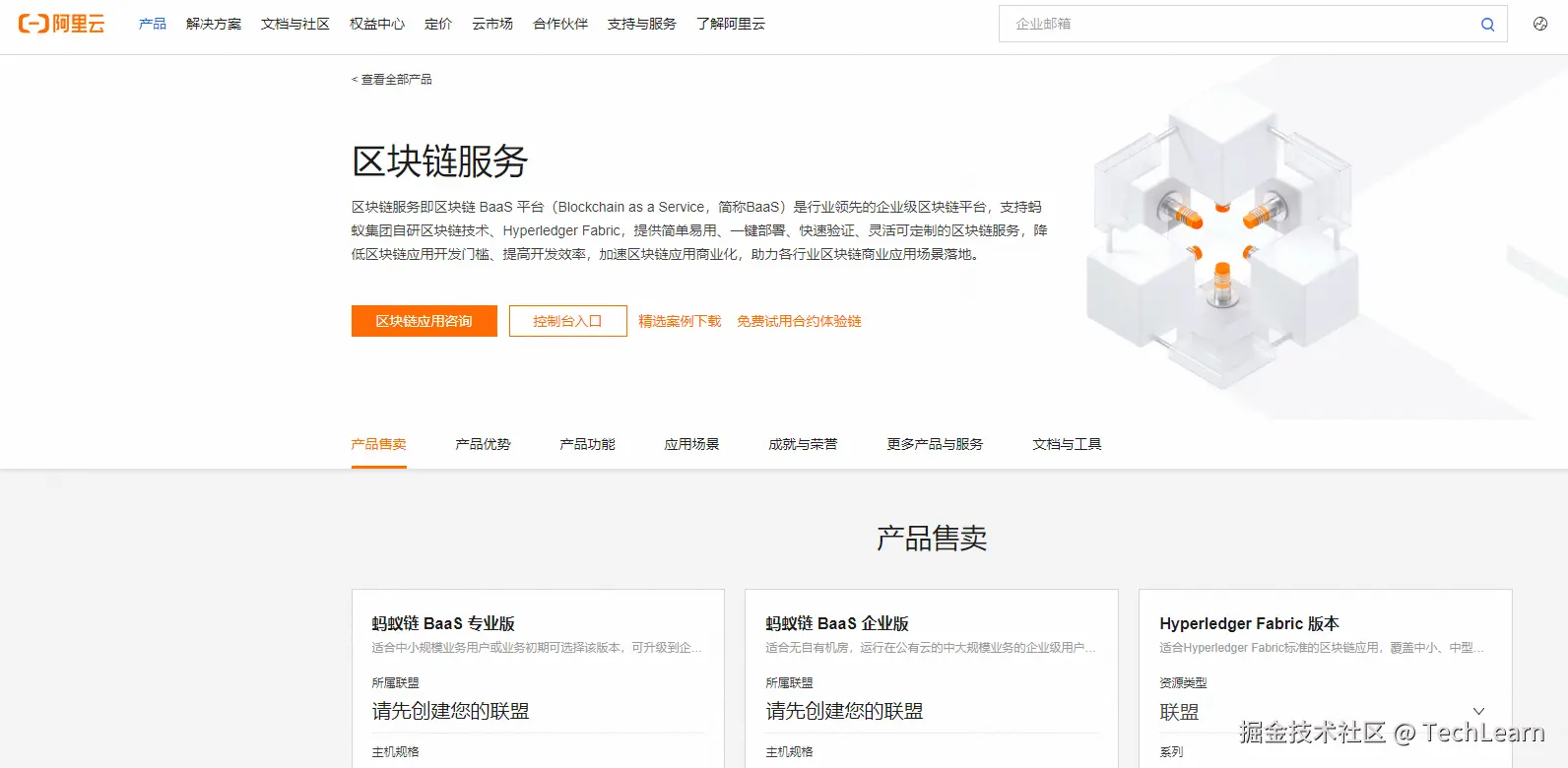Open the 合作伙伴 menu
Image resolution: width=1568 pixels, height=768 pixels.
560,24
